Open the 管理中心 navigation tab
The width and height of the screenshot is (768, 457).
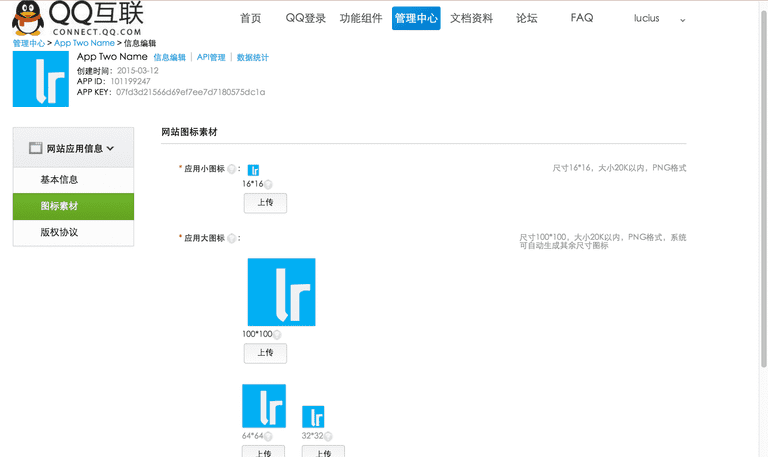click(416, 19)
